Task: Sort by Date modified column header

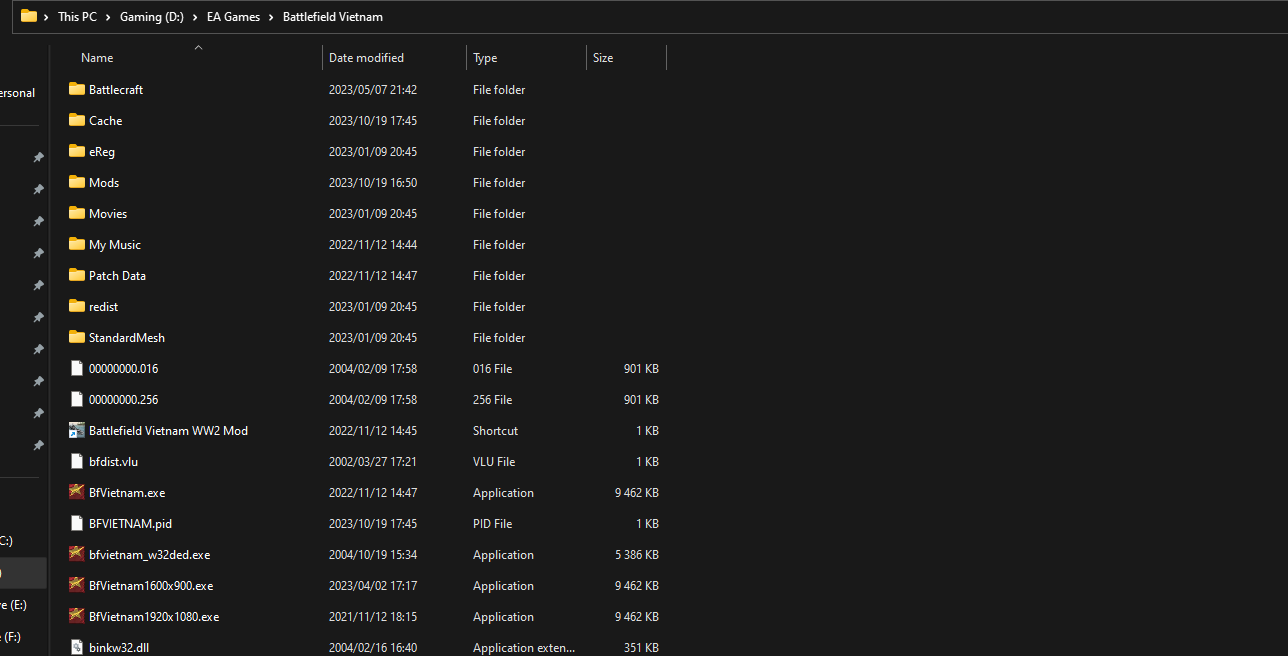Action: point(366,58)
